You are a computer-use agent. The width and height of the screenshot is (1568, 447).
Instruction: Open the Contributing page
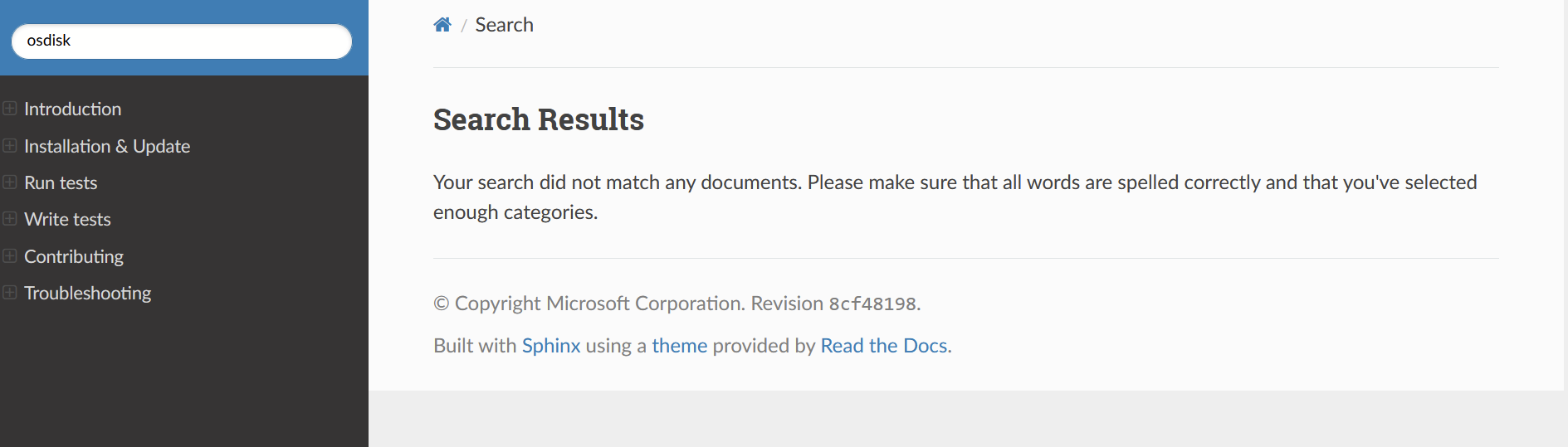[74, 257]
